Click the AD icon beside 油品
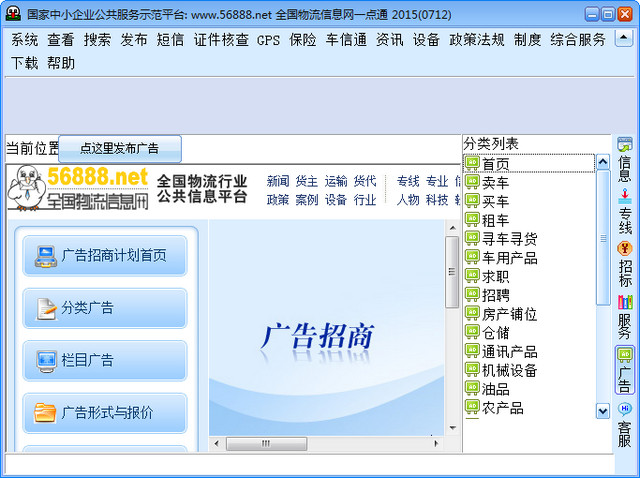The height and width of the screenshot is (478, 640). [472, 389]
